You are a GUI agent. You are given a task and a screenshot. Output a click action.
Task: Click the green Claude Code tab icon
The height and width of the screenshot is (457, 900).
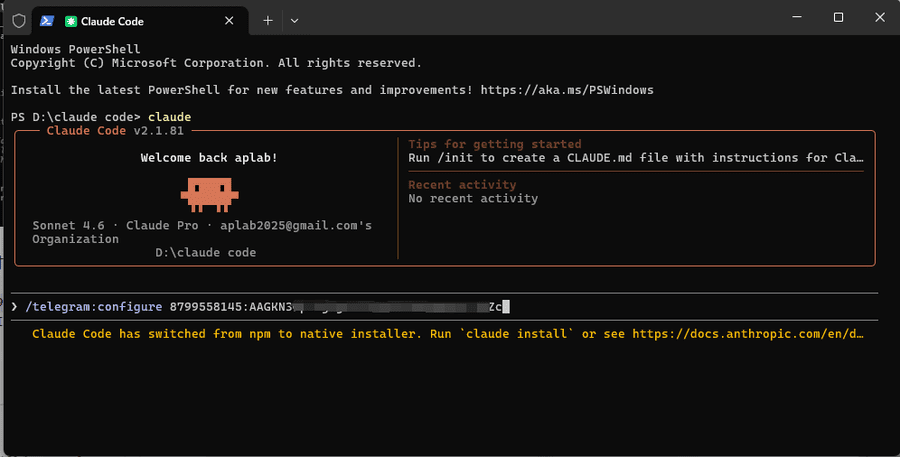click(71, 21)
